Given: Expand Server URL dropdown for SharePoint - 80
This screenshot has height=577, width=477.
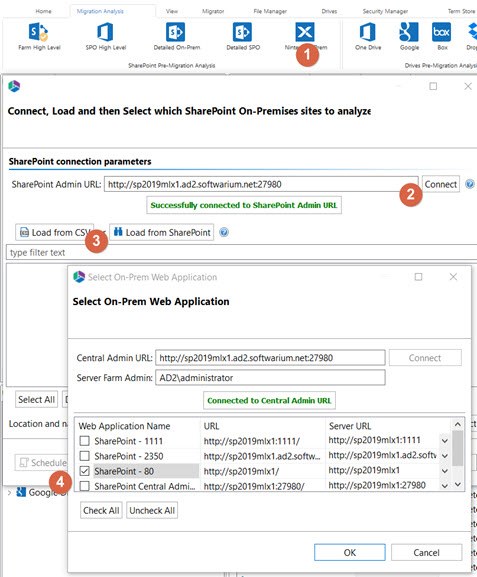Looking at the screenshot, I should (x=445, y=471).
